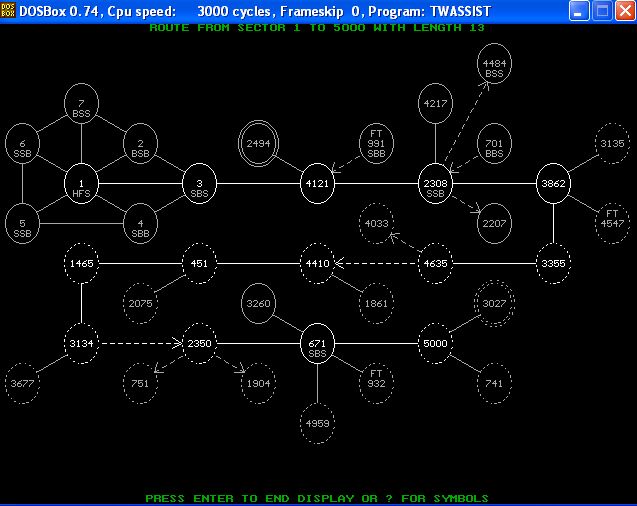Click the sector 7 BSS node
The image size is (637, 506).
[81, 105]
